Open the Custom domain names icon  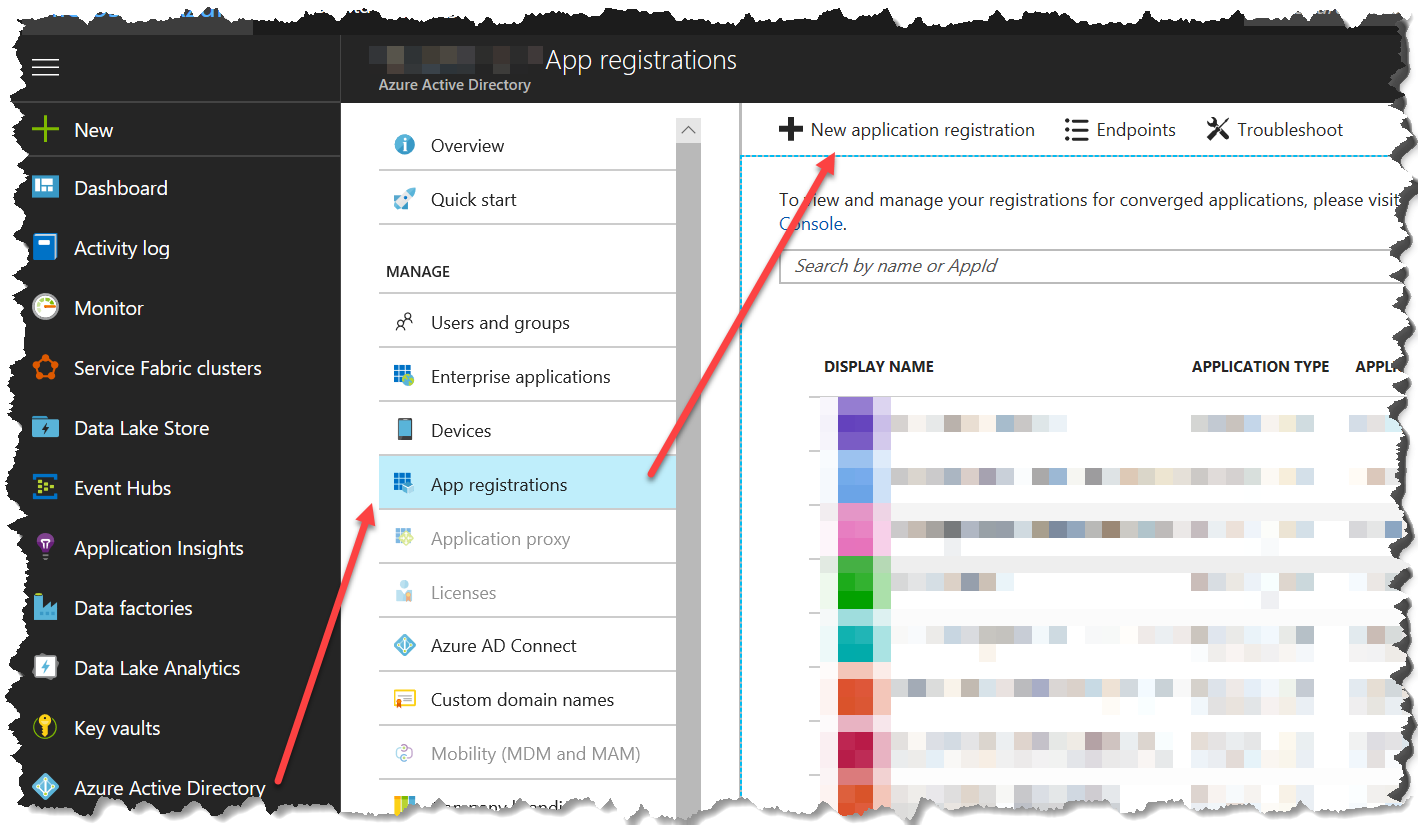point(405,699)
